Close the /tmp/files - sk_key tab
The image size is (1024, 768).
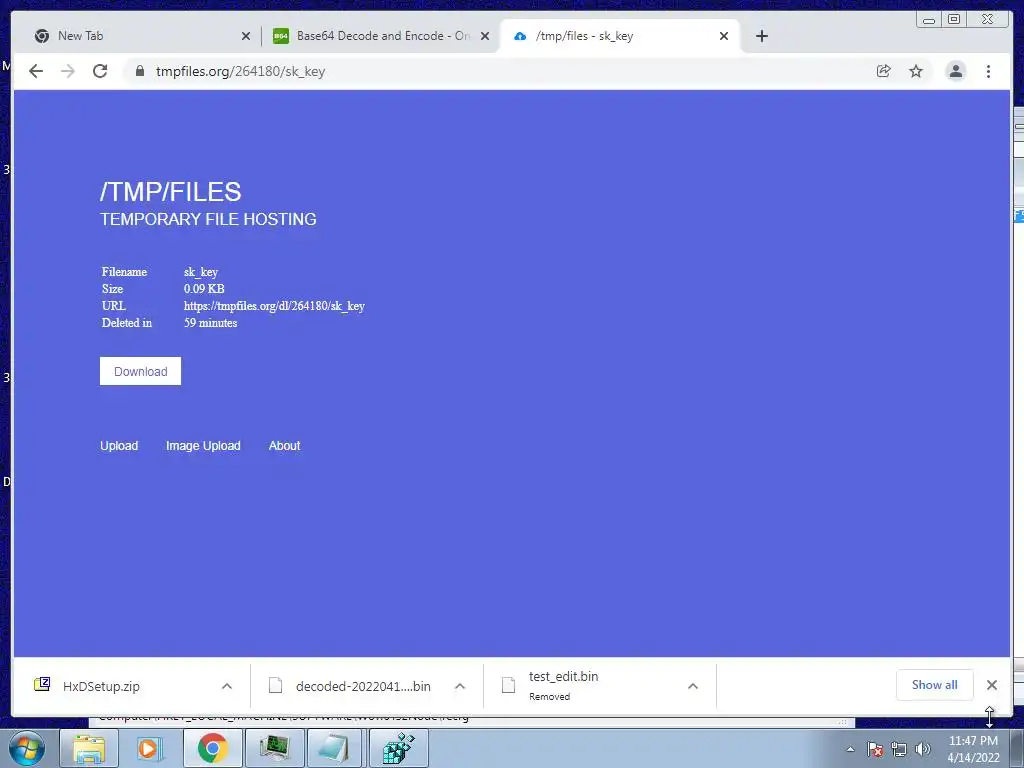(x=724, y=36)
